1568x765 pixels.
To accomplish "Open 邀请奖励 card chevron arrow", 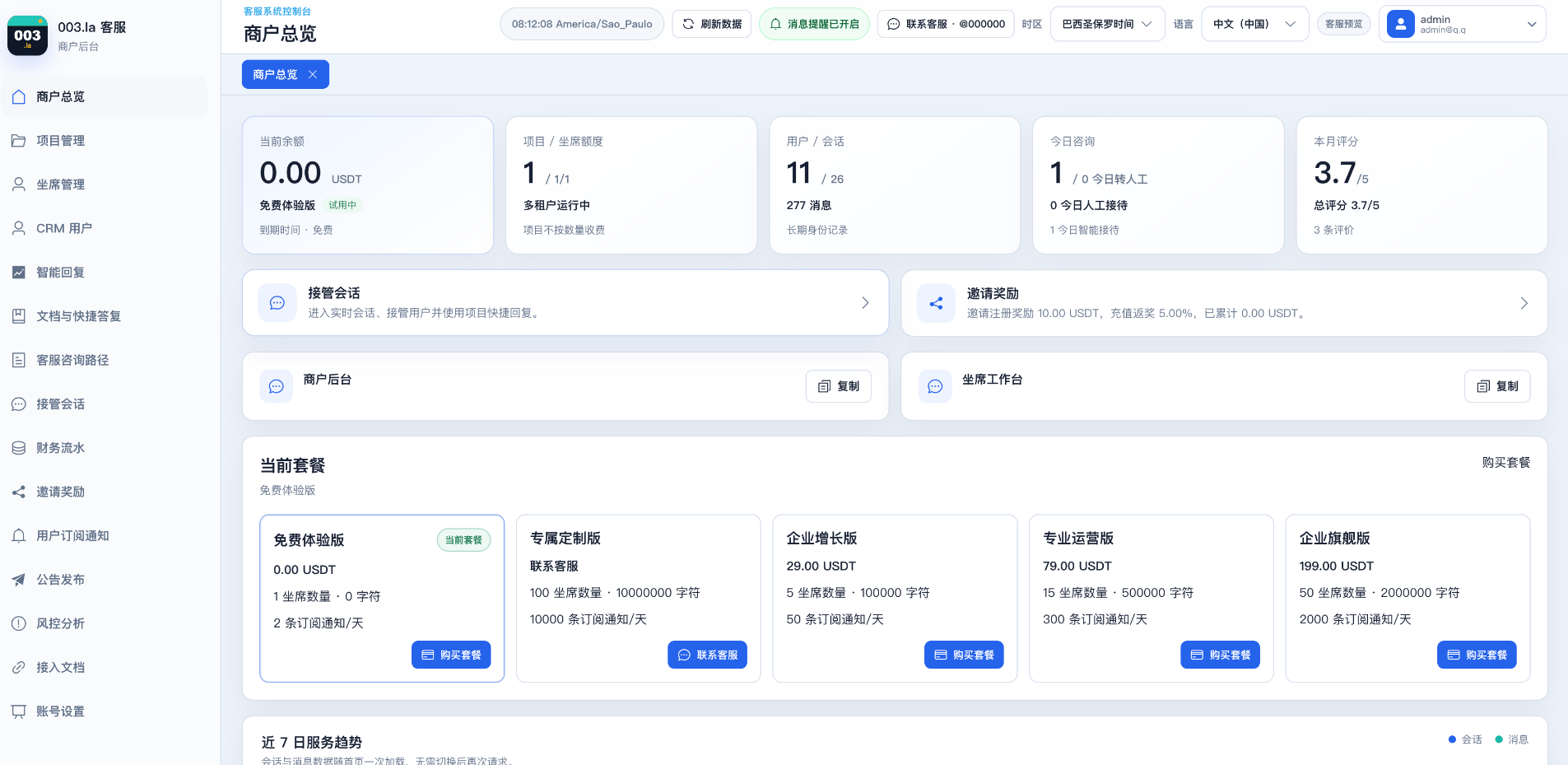I will [x=1524, y=303].
